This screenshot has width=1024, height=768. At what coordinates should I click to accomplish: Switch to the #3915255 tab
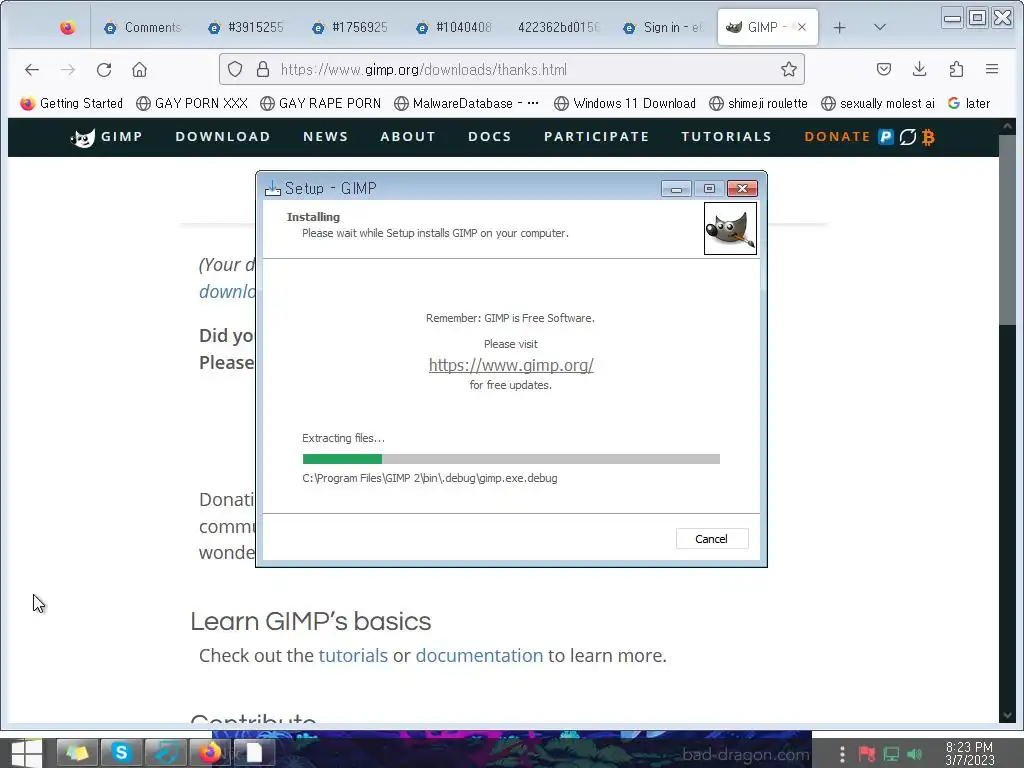(x=246, y=27)
